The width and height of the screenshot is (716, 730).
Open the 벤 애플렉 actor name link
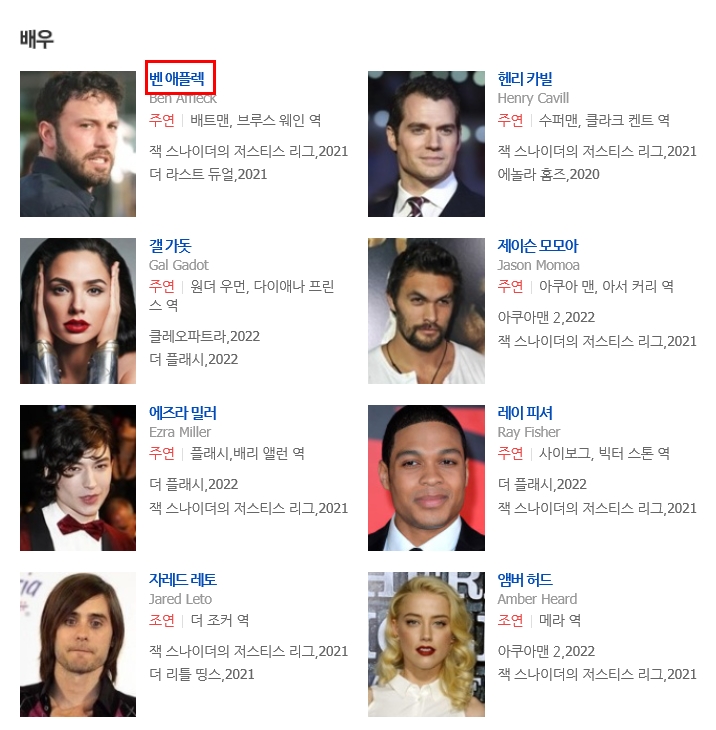[x=176, y=79]
